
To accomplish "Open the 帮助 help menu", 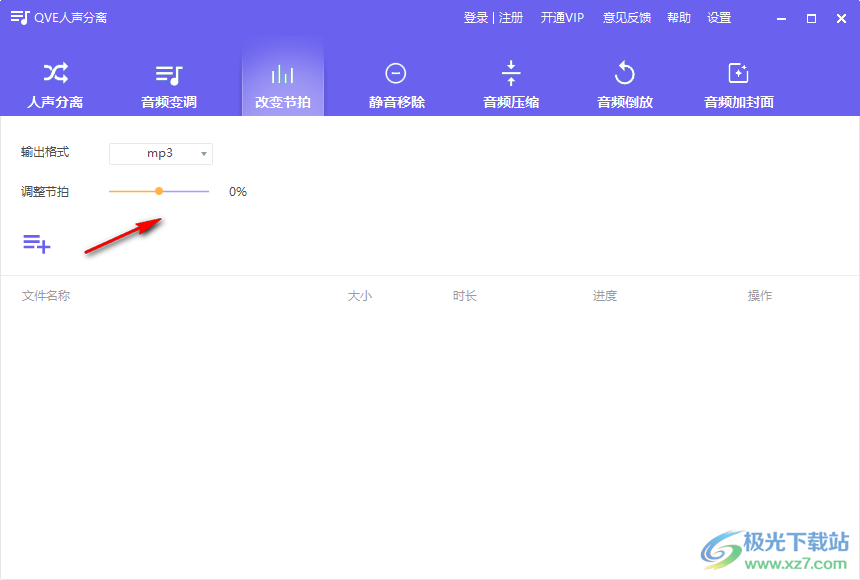I will click(x=678, y=17).
